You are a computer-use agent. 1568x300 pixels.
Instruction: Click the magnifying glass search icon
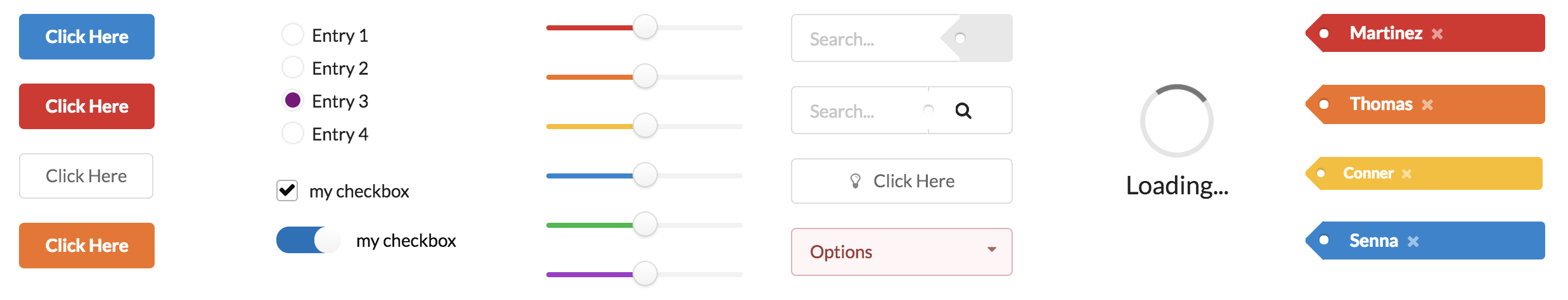coord(963,111)
